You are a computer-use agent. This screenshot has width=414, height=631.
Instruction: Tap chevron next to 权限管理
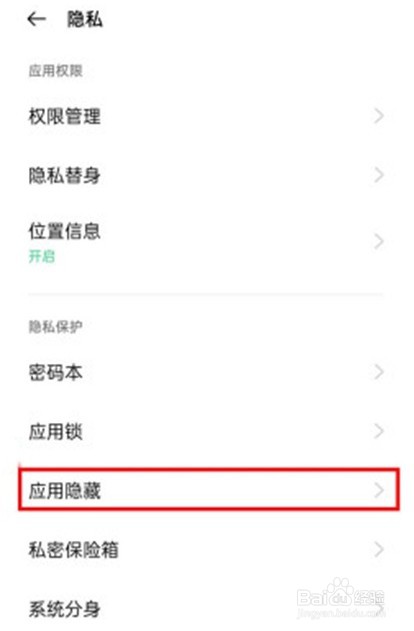click(379, 116)
